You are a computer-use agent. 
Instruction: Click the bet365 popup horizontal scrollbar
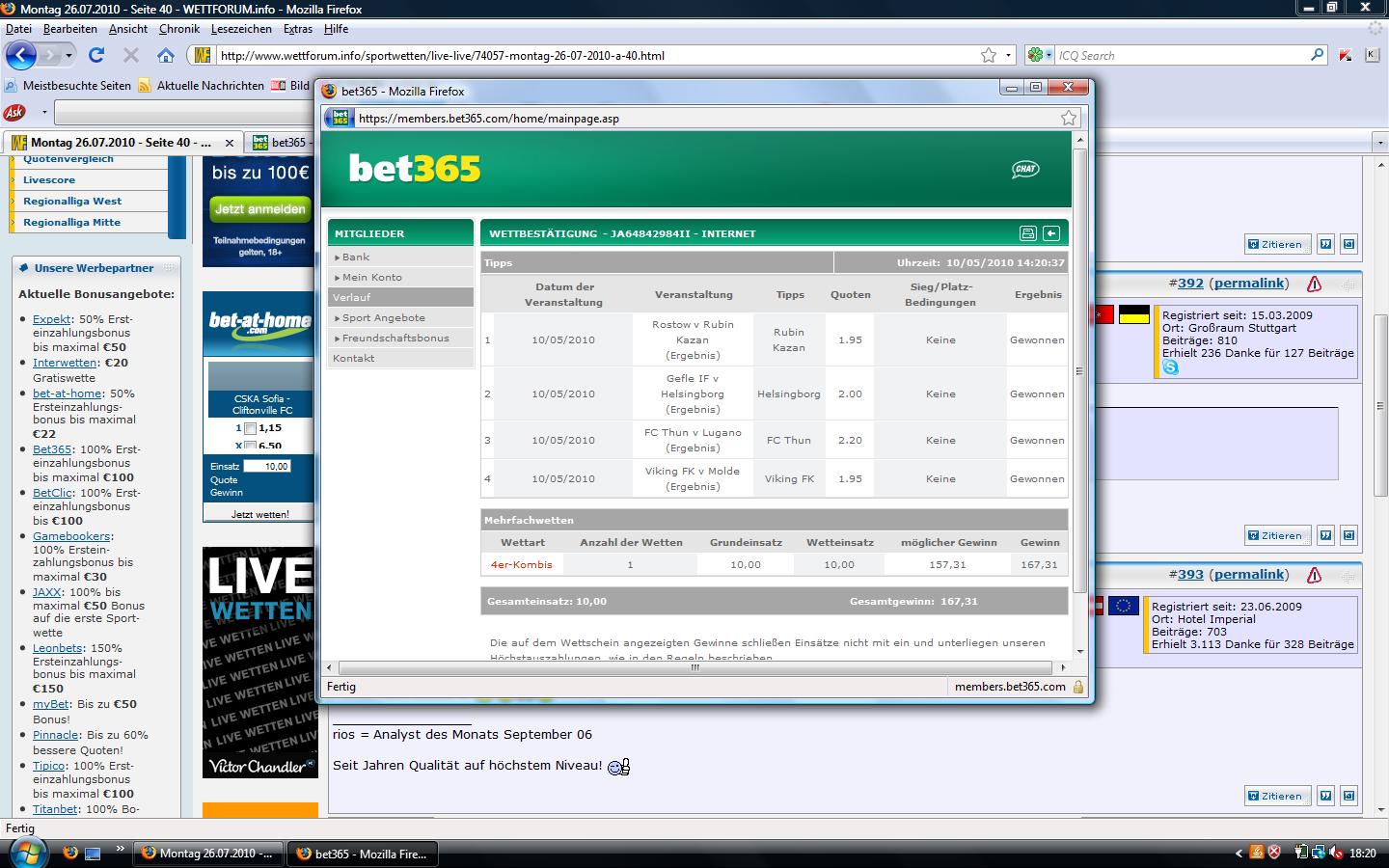[694, 666]
